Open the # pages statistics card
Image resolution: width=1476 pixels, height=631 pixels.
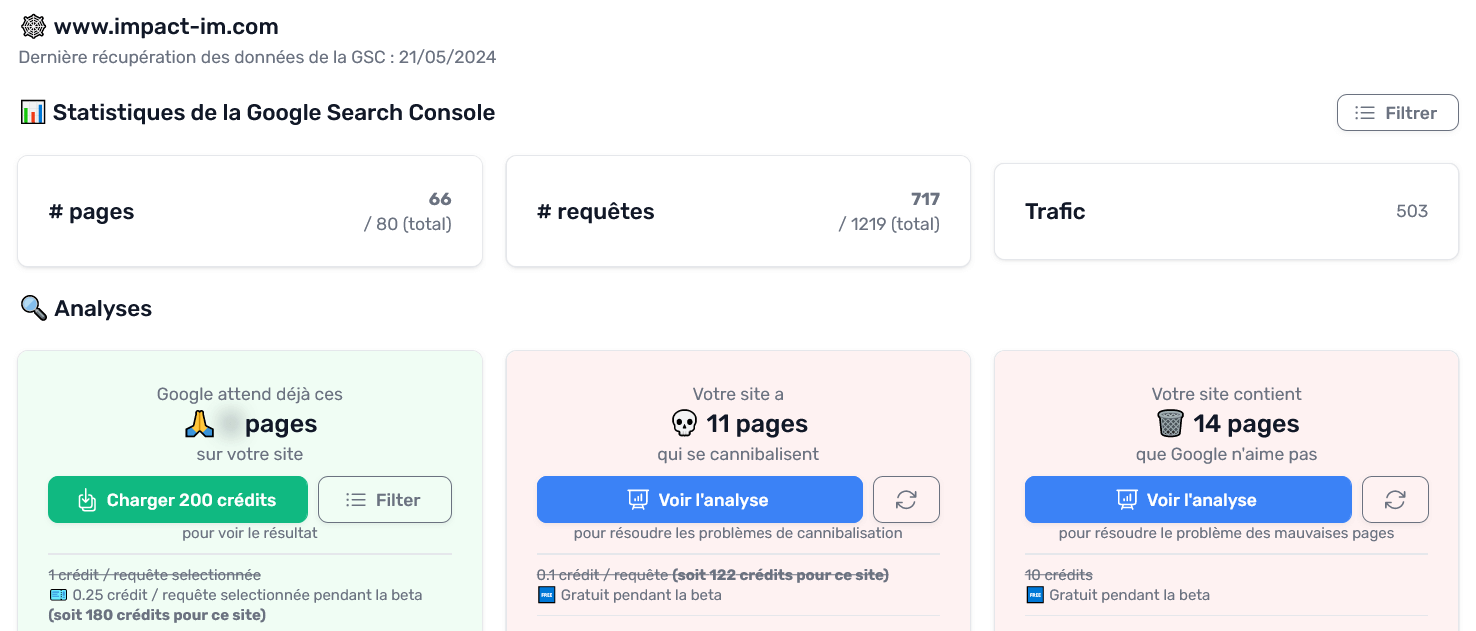[x=250, y=211]
